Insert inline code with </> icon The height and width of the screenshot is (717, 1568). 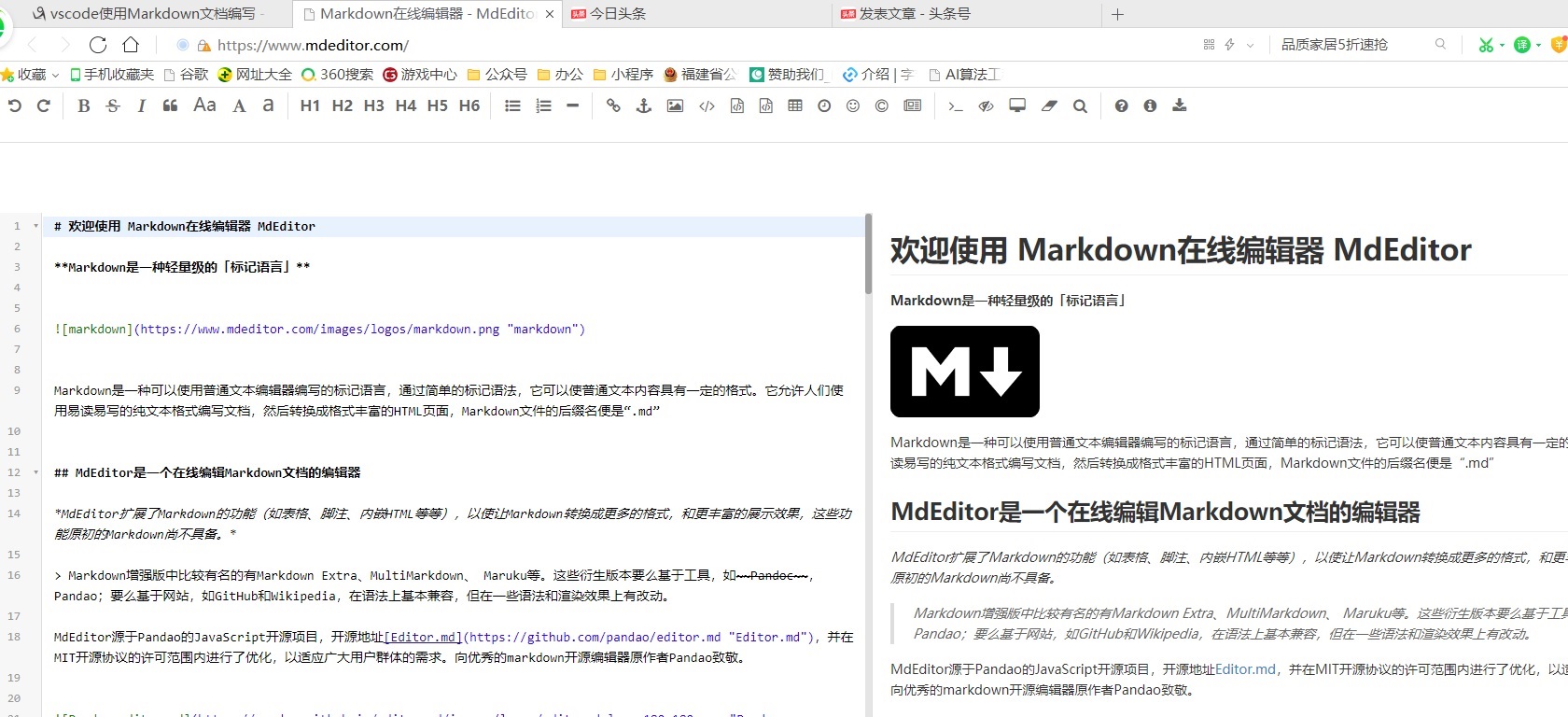tap(707, 106)
